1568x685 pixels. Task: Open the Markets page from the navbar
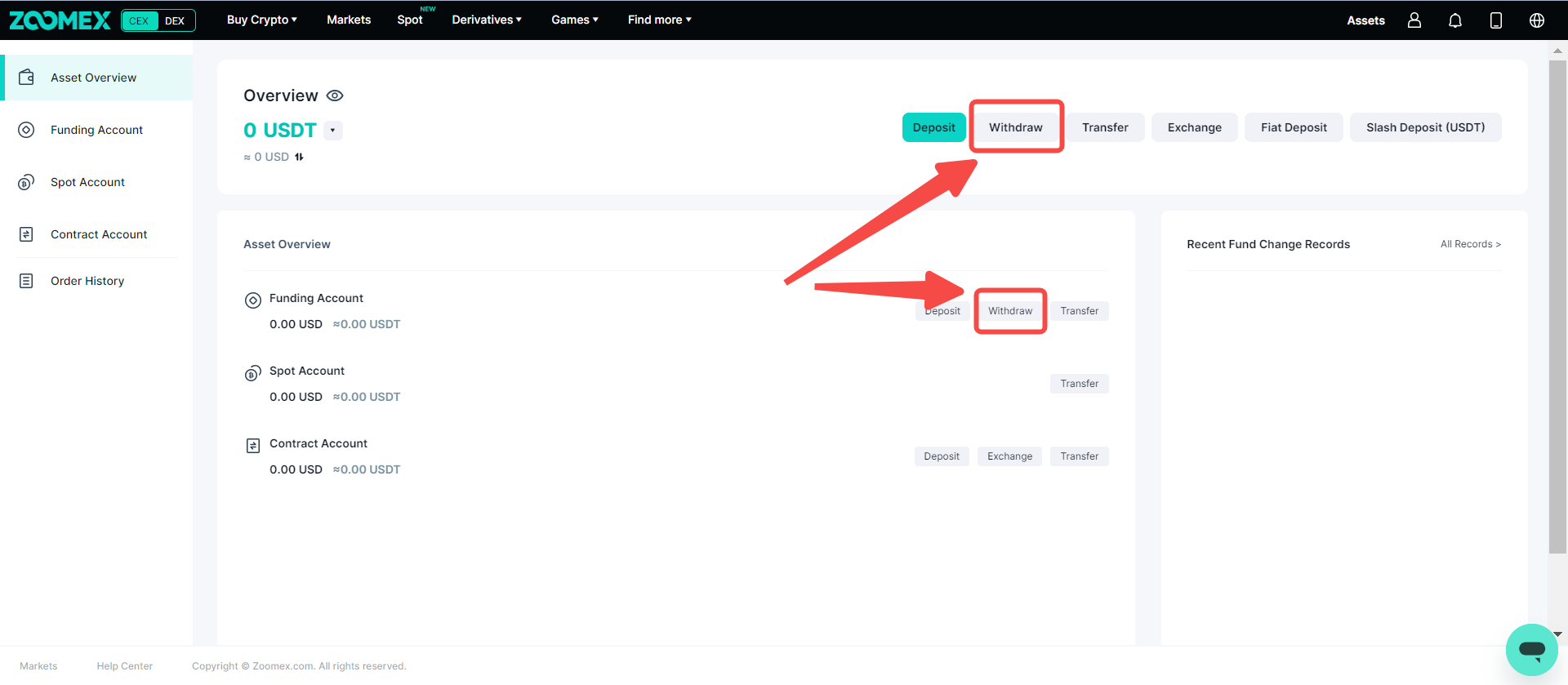(x=349, y=20)
